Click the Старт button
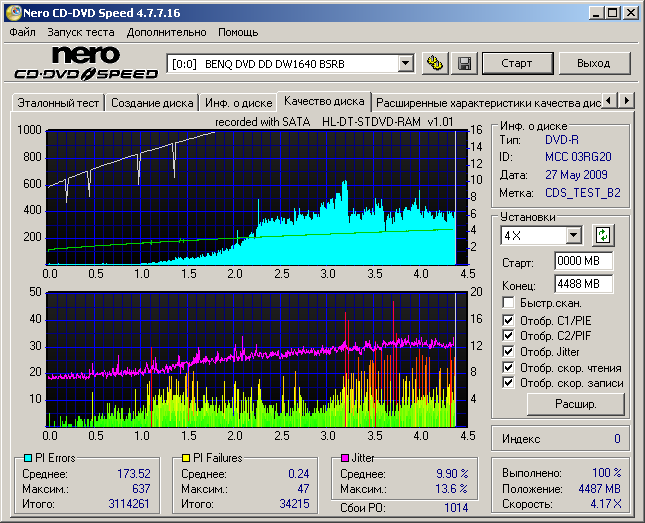 [517, 63]
